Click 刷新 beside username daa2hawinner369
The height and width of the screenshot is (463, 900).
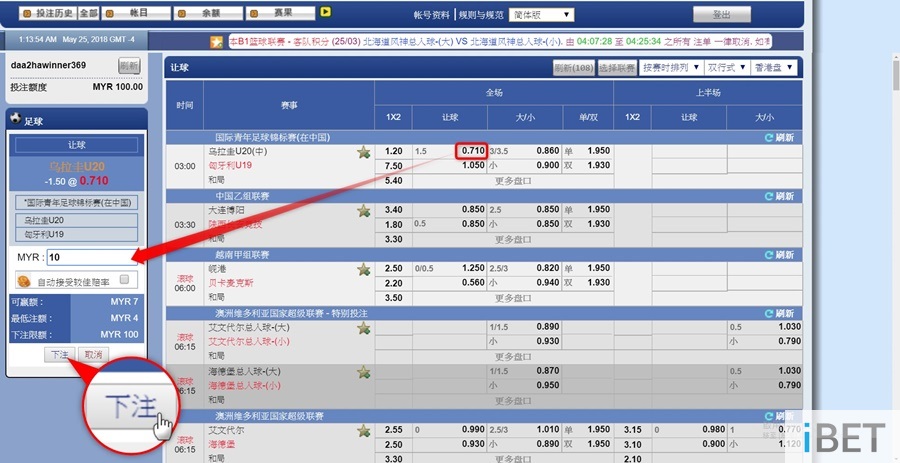(129, 66)
